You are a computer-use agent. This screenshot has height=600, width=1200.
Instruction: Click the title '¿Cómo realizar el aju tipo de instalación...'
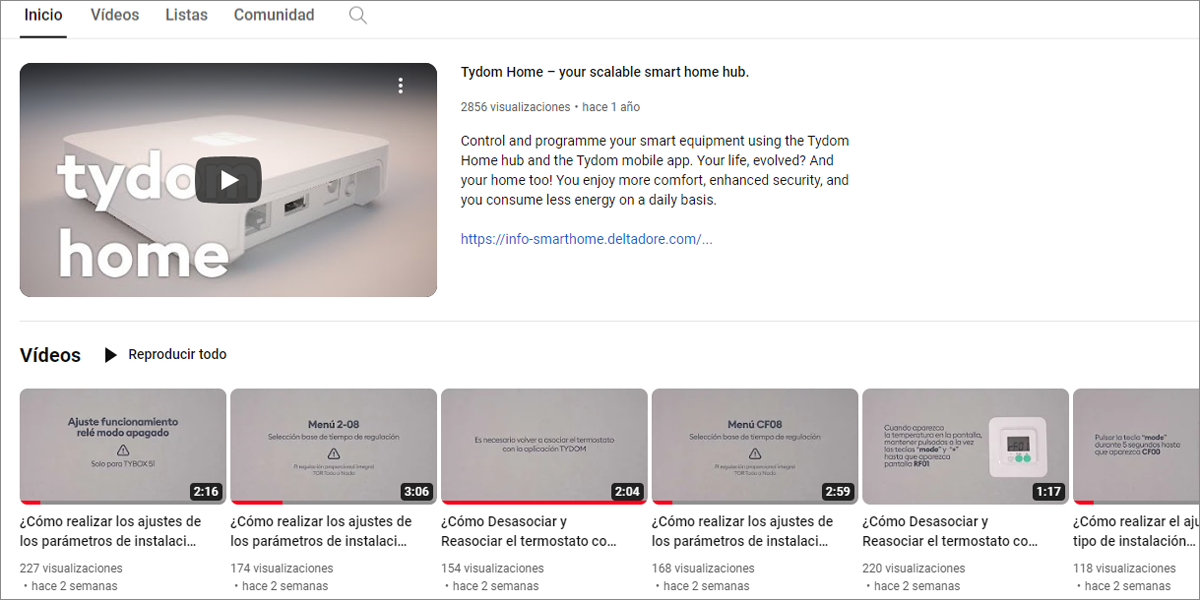coord(1137,531)
